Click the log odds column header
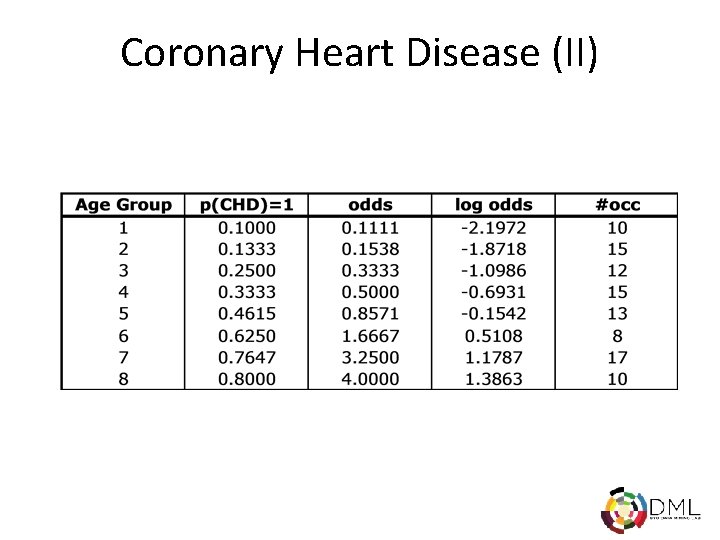 tap(494, 205)
